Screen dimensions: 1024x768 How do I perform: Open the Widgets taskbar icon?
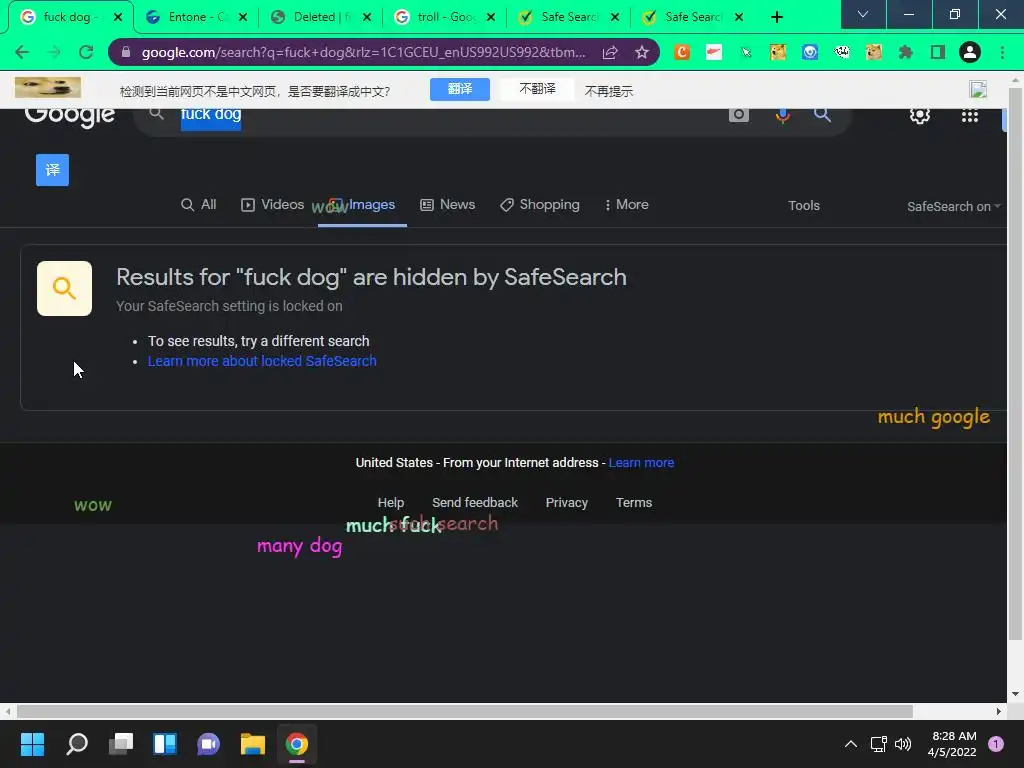point(165,744)
